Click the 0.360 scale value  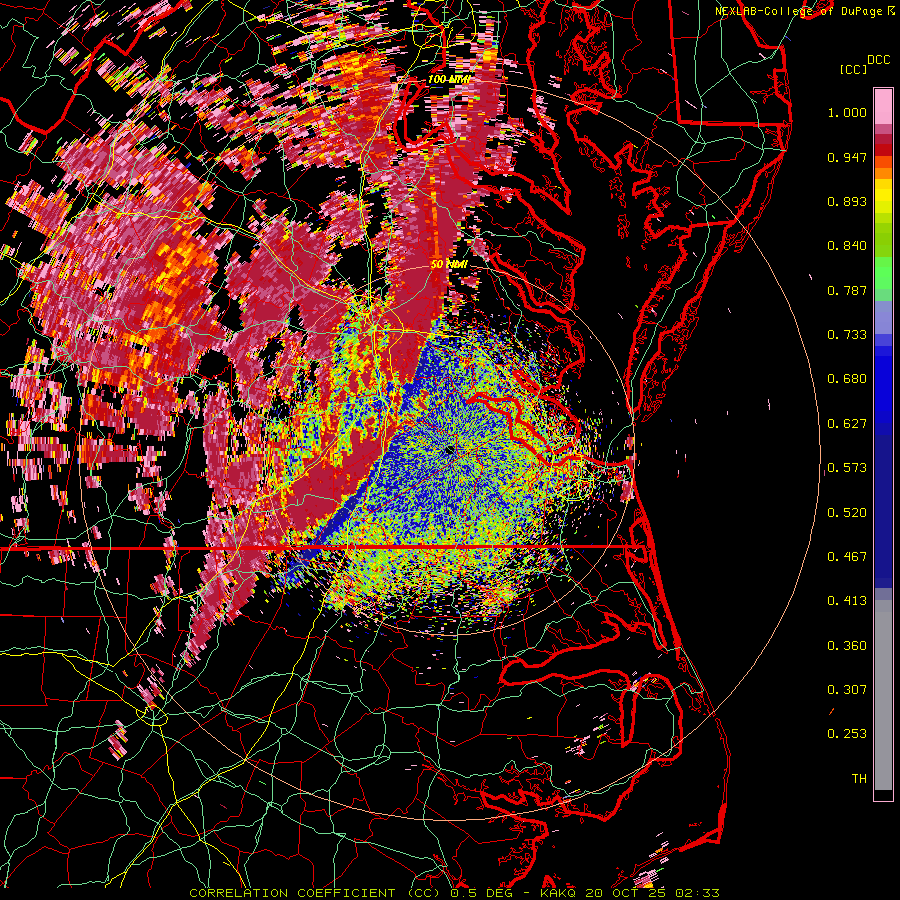point(847,646)
